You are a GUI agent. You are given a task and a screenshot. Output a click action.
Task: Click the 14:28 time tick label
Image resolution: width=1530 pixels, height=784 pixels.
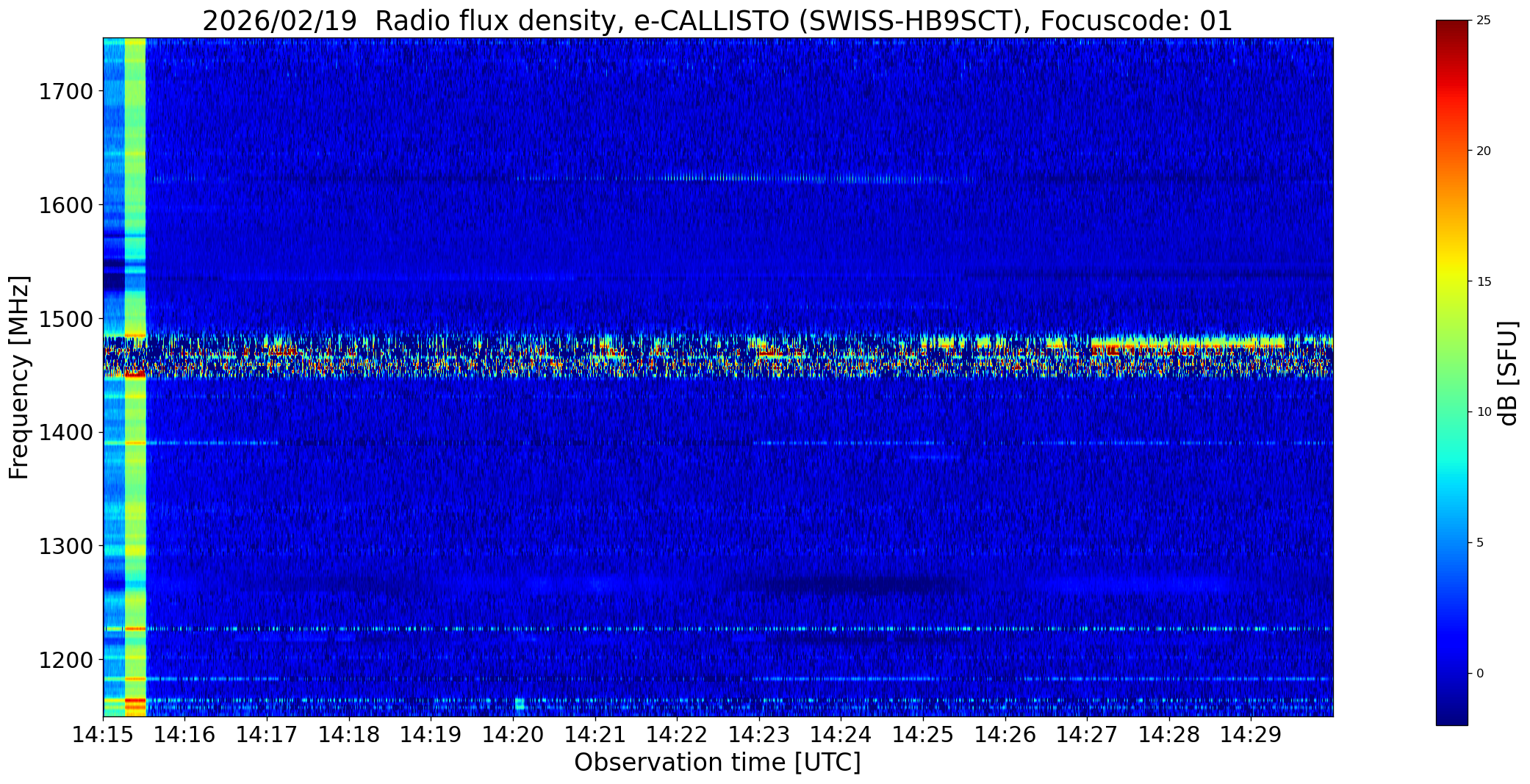[x=1169, y=734]
